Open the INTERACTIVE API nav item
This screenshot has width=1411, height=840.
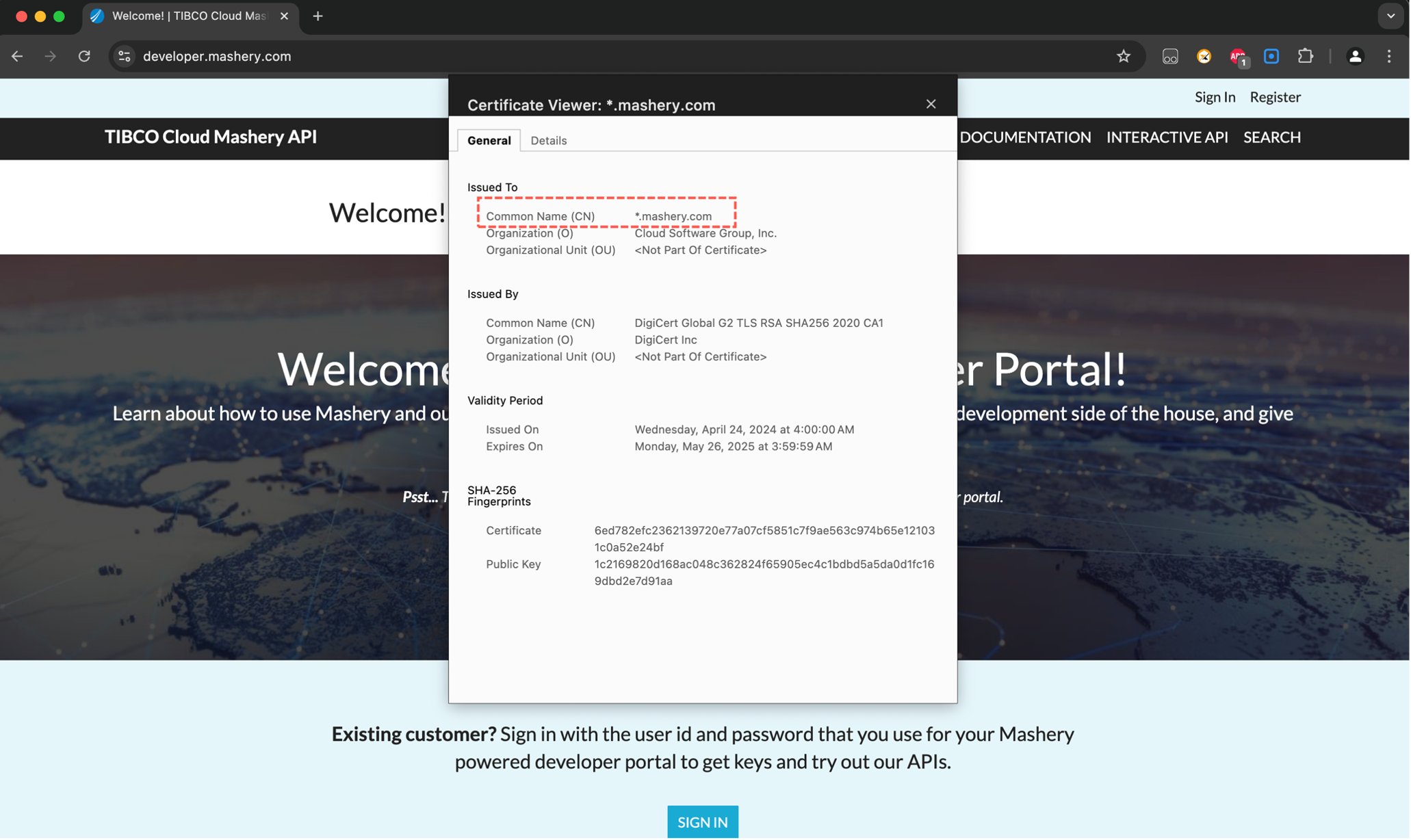(x=1167, y=137)
